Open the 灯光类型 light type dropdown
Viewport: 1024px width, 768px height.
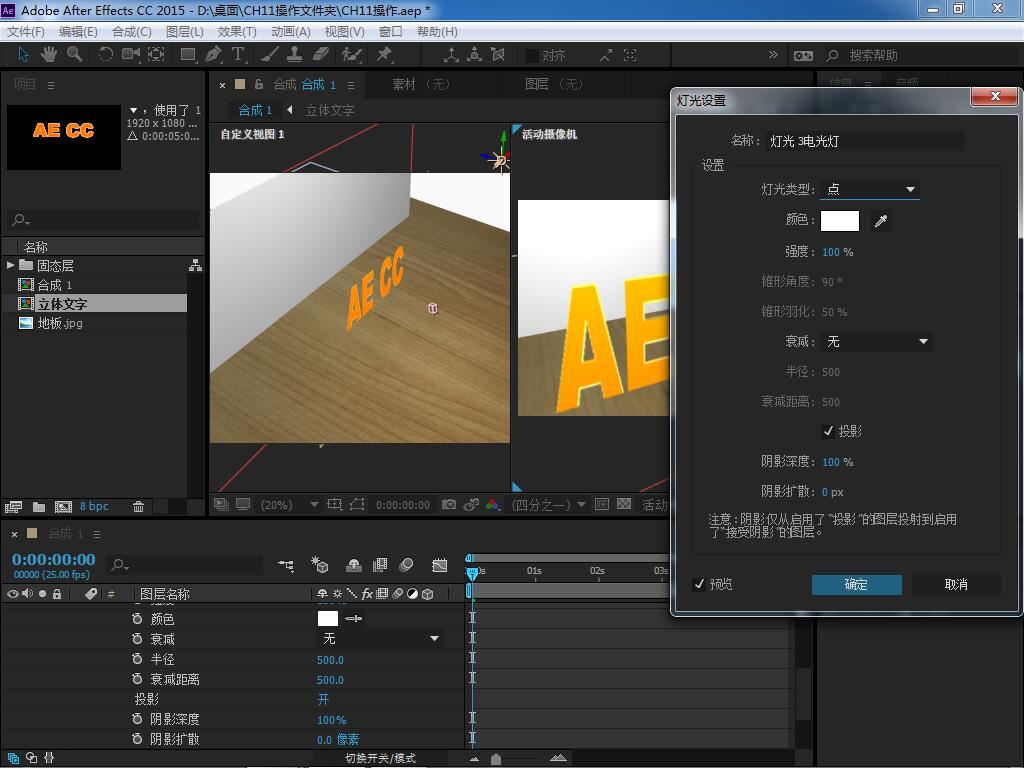click(x=869, y=189)
